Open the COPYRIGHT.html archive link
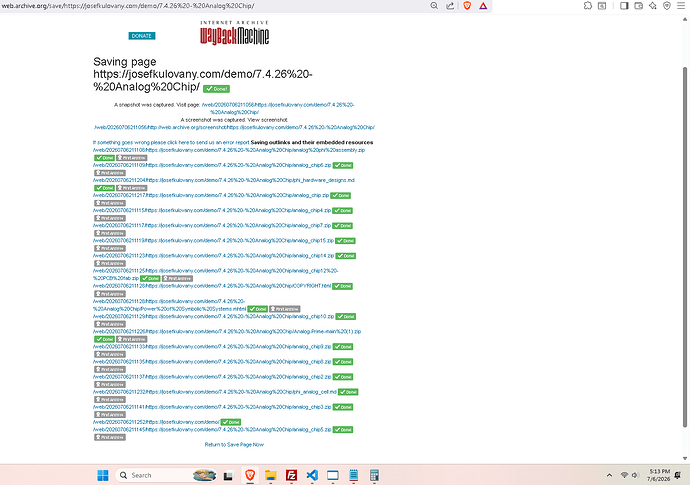This screenshot has width=690, height=485. click(x=212, y=286)
